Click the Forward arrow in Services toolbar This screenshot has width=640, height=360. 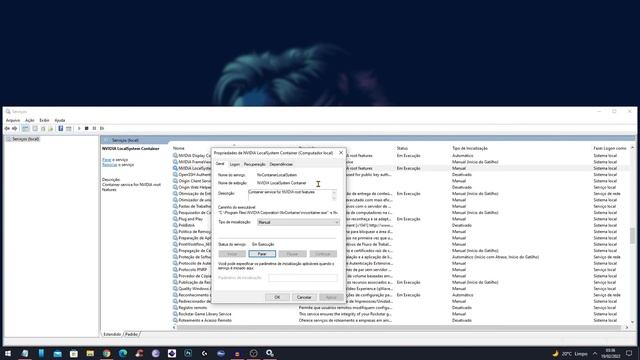[x=15, y=129]
